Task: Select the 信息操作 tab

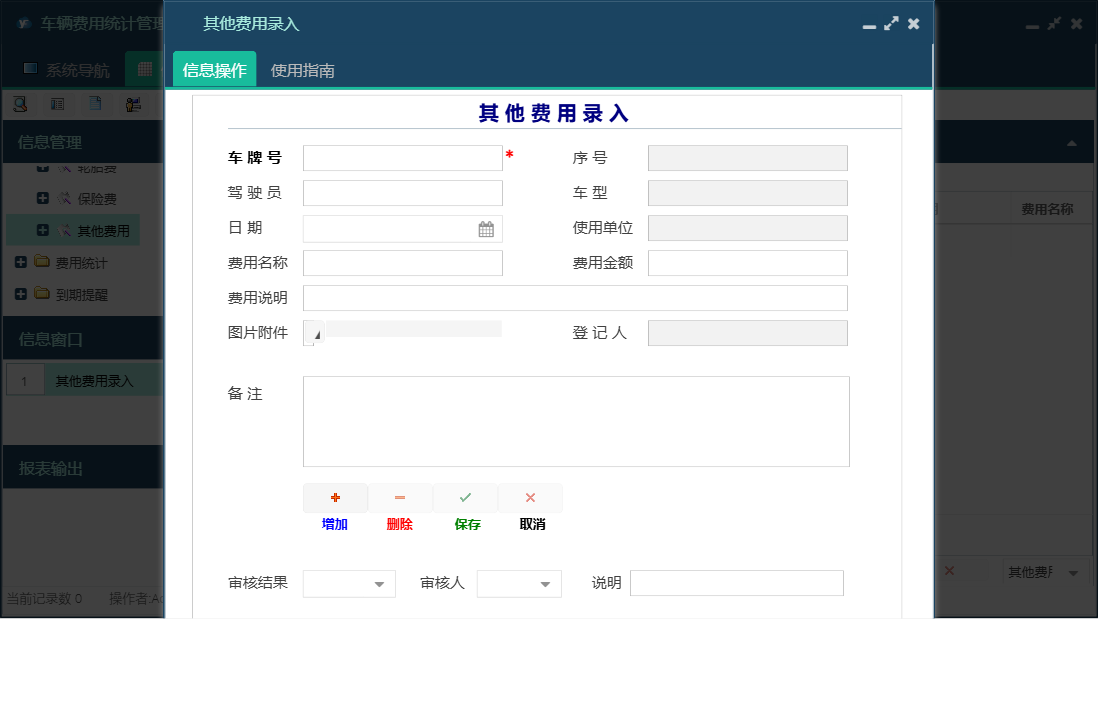Action: tap(213, 70)
